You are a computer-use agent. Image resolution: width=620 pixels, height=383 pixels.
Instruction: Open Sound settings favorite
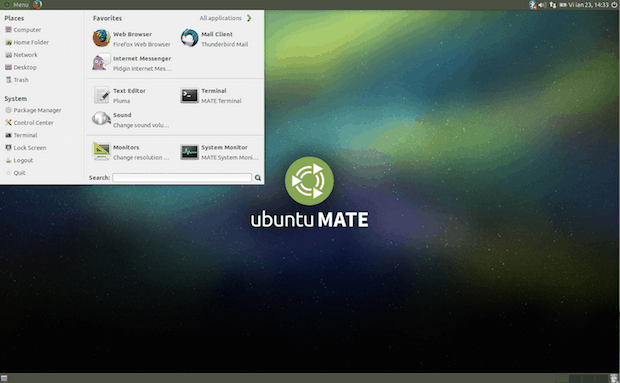(x=130, y=120)
